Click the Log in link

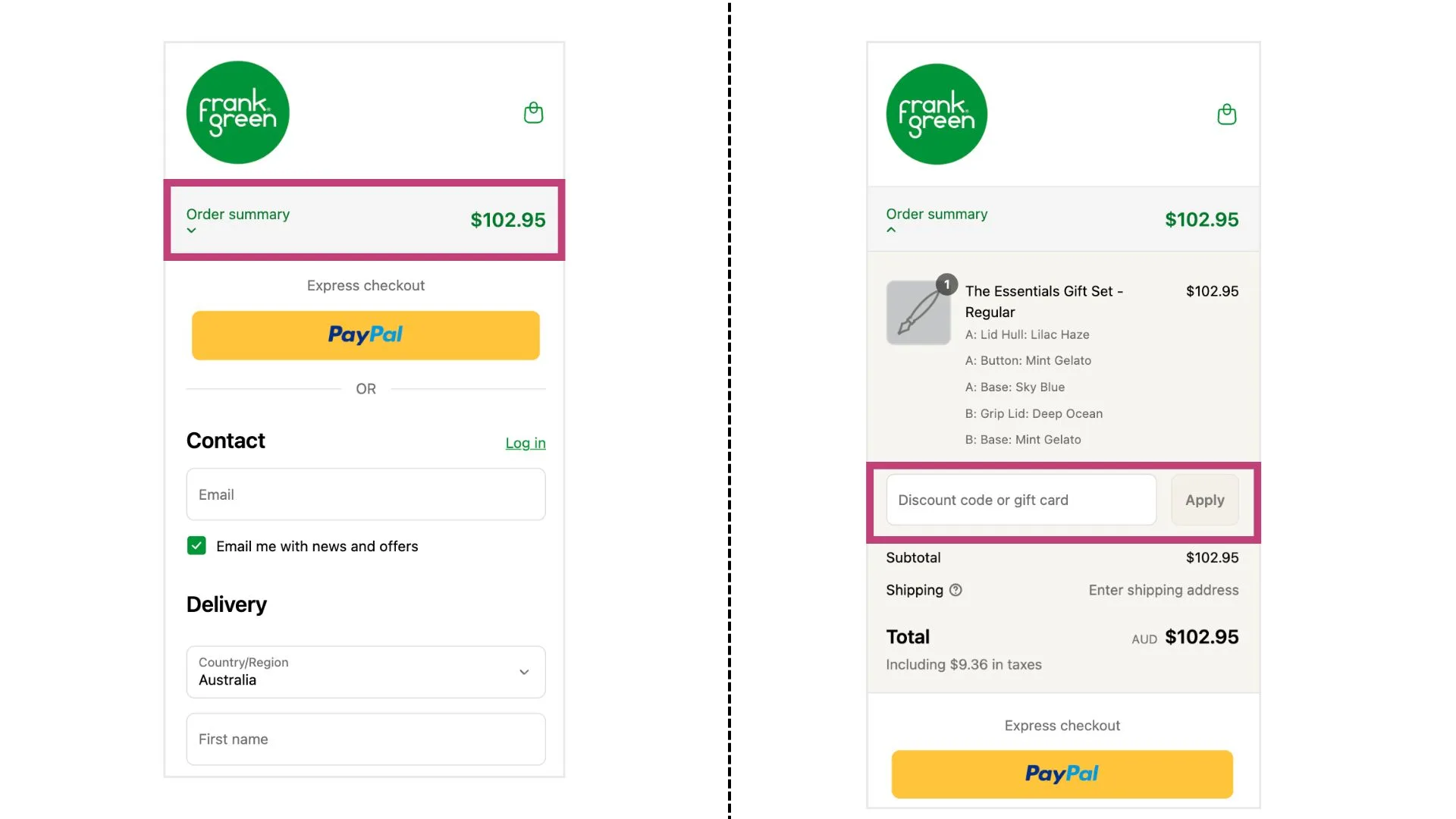[x=526, y=443]
